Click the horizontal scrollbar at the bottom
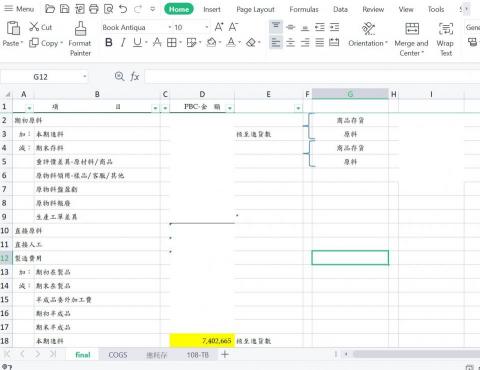 click(x=416, y=354)
